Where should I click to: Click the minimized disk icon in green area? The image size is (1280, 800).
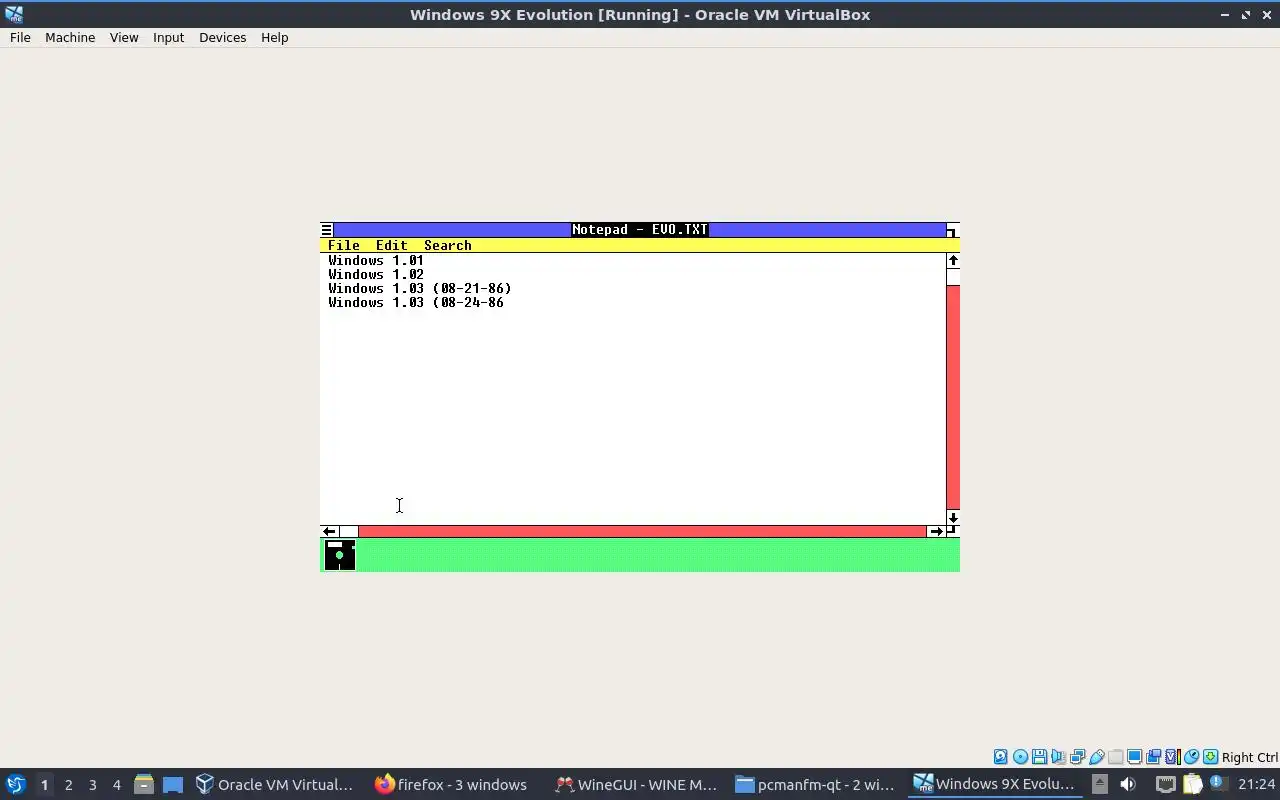[339, 555]
